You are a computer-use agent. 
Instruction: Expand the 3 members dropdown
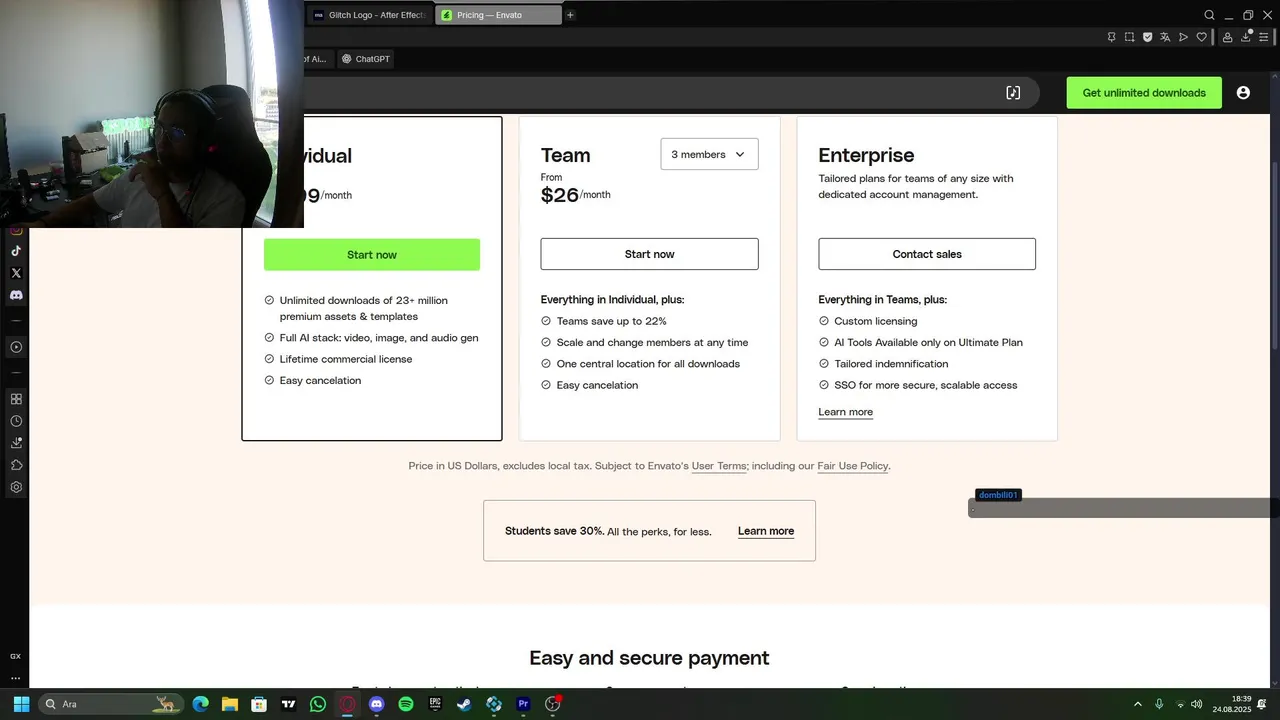[709, 154]
